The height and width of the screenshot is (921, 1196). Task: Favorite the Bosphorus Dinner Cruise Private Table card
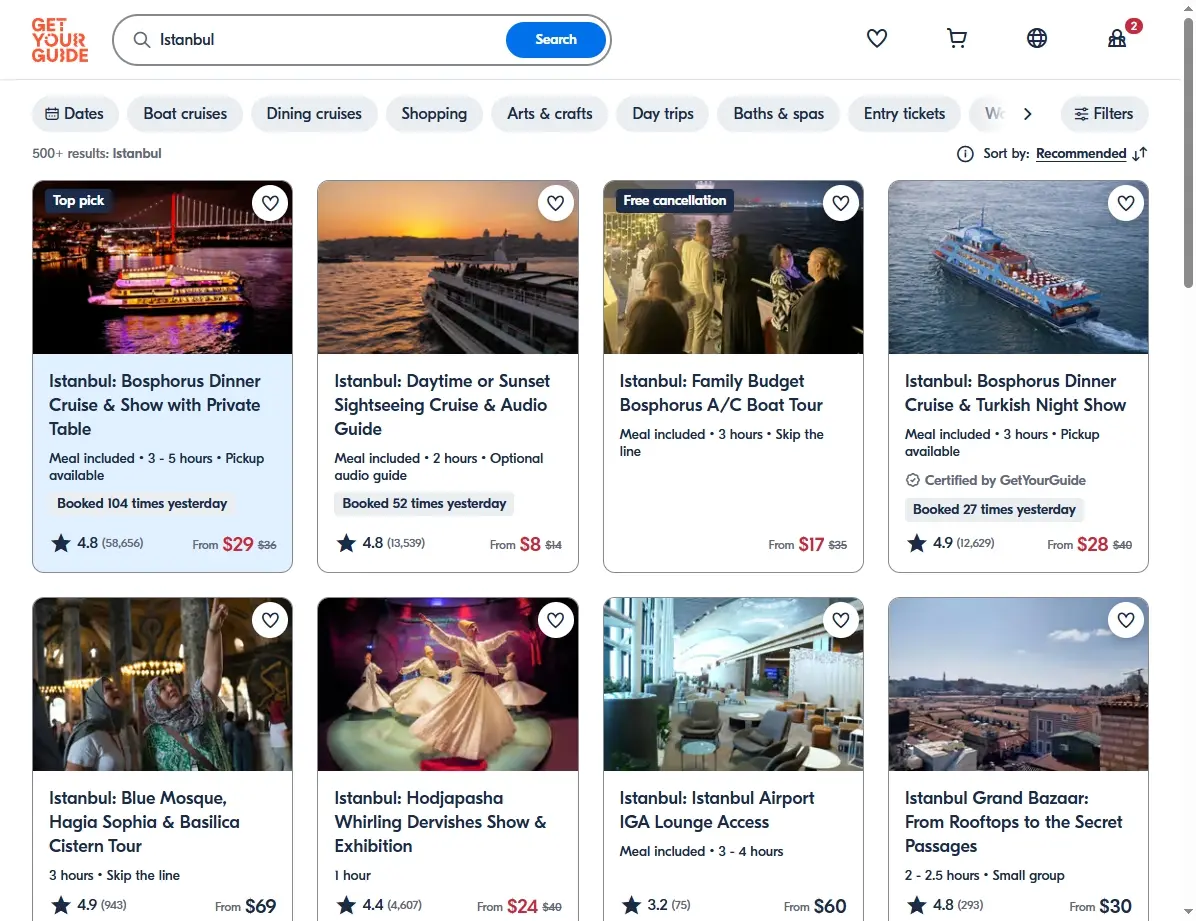pos(270,203)
